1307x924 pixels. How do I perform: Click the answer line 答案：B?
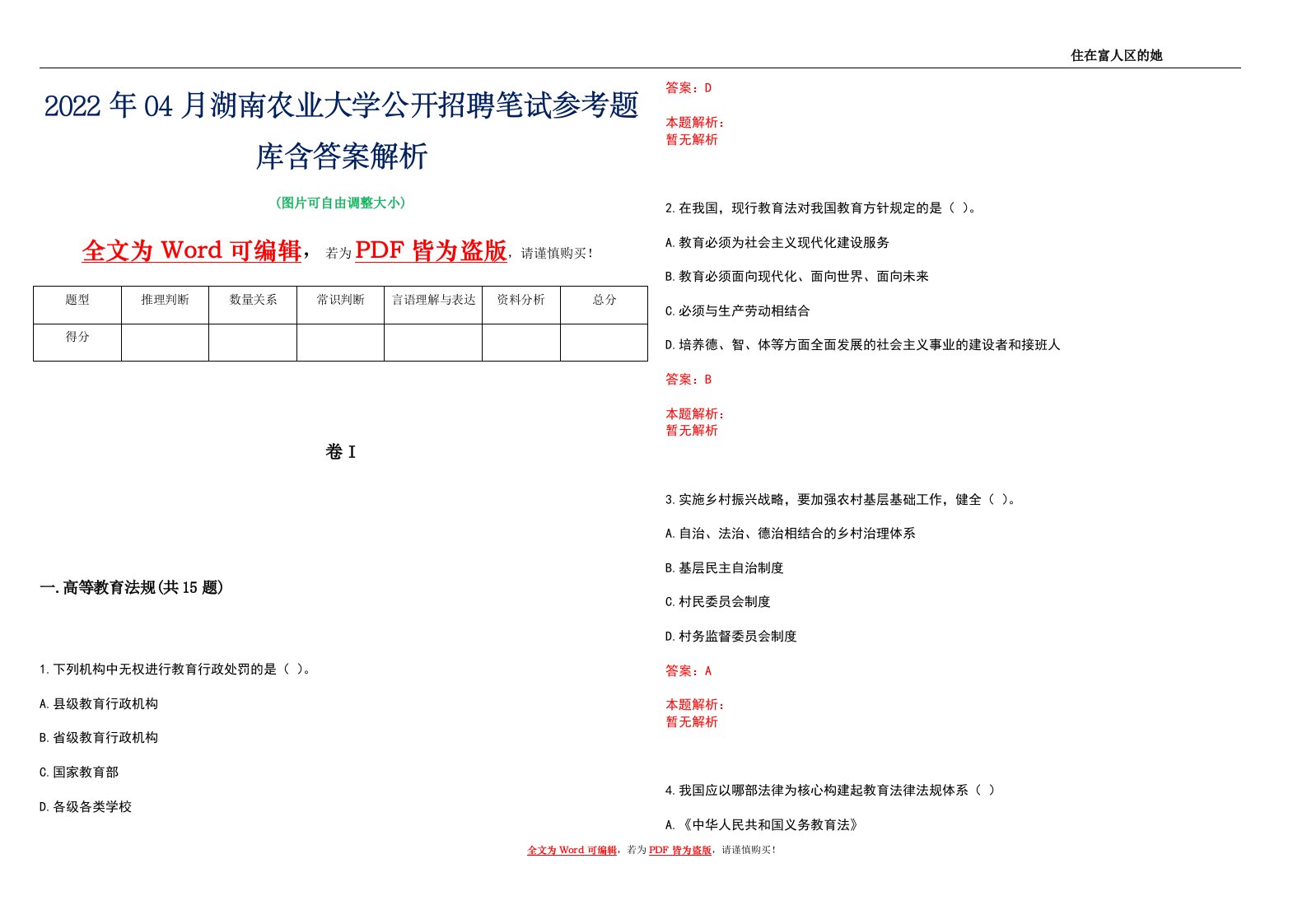[x=689, y=380]
